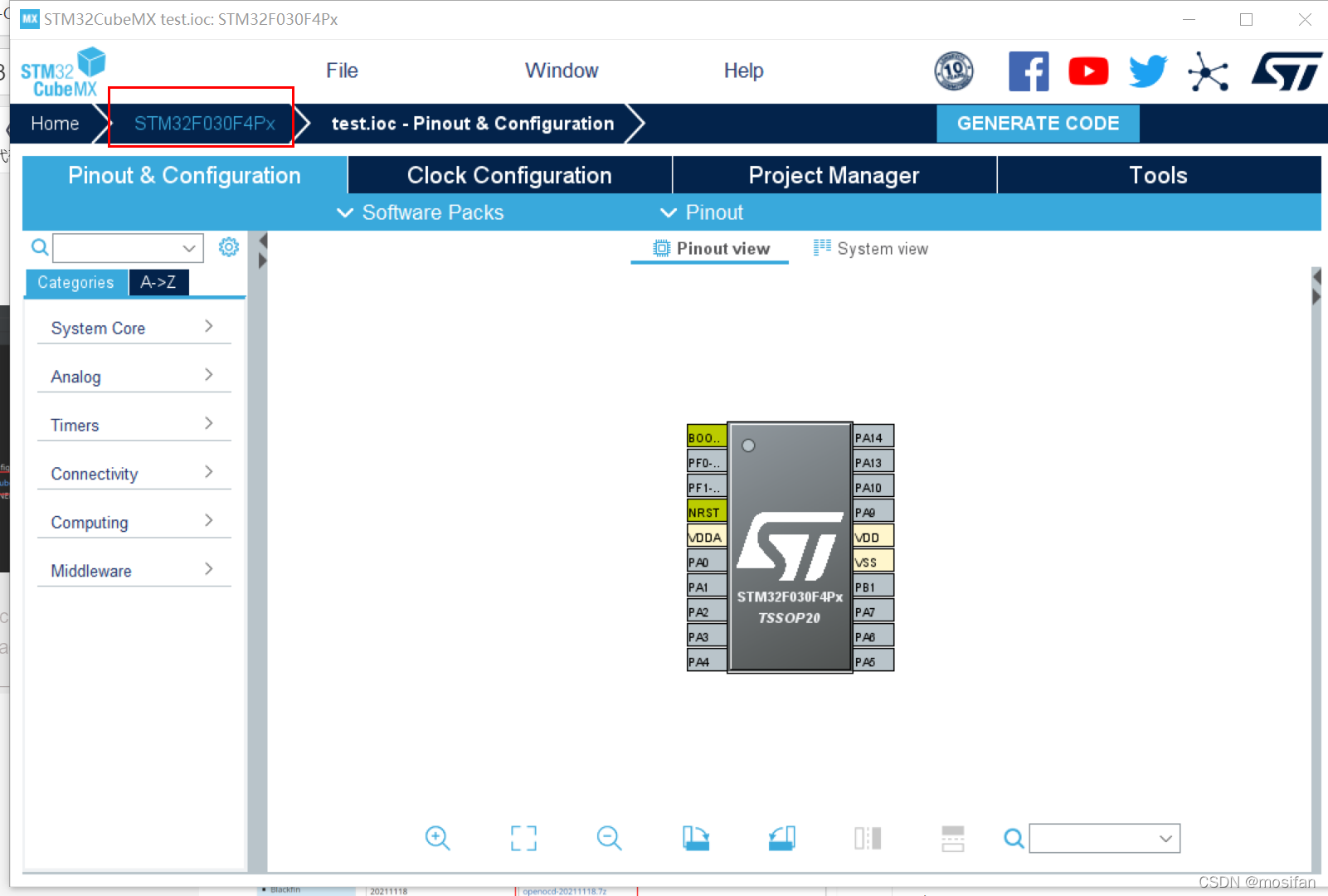Click the GENERATE CODE button

pyautogui.click(x=1038, y=124)
